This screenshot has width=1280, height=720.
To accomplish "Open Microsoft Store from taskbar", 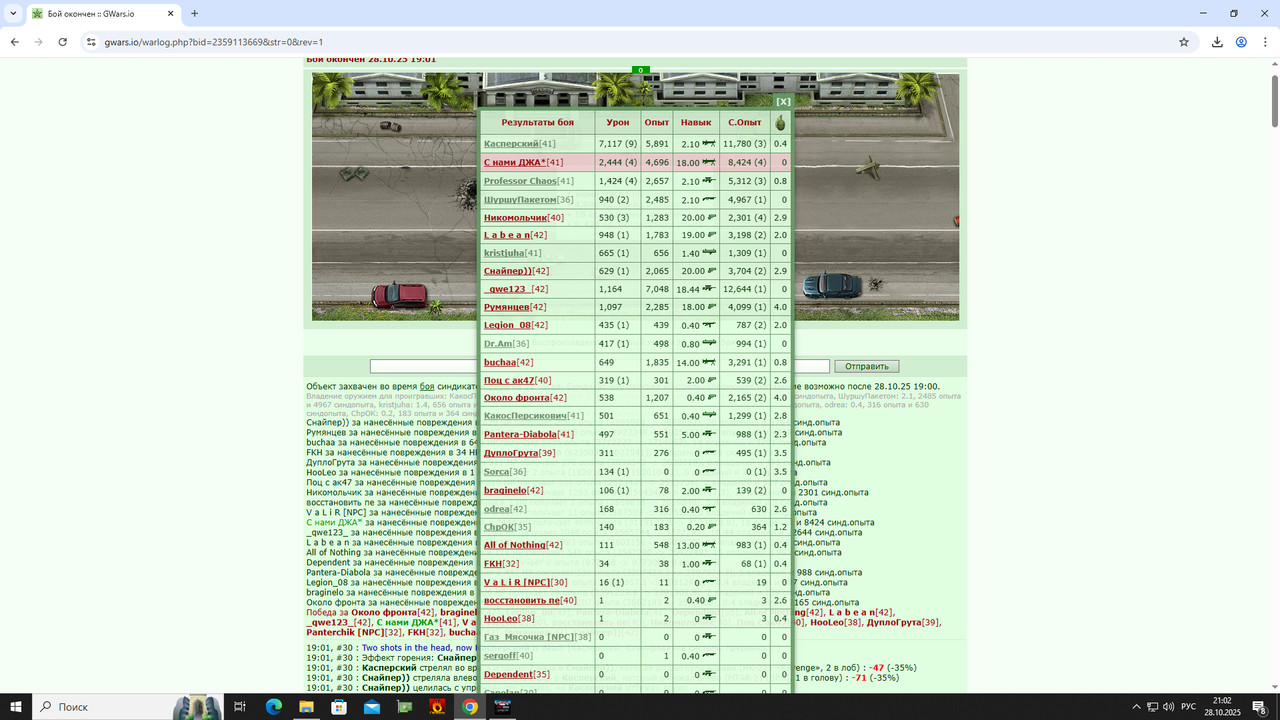I will 339,707.
